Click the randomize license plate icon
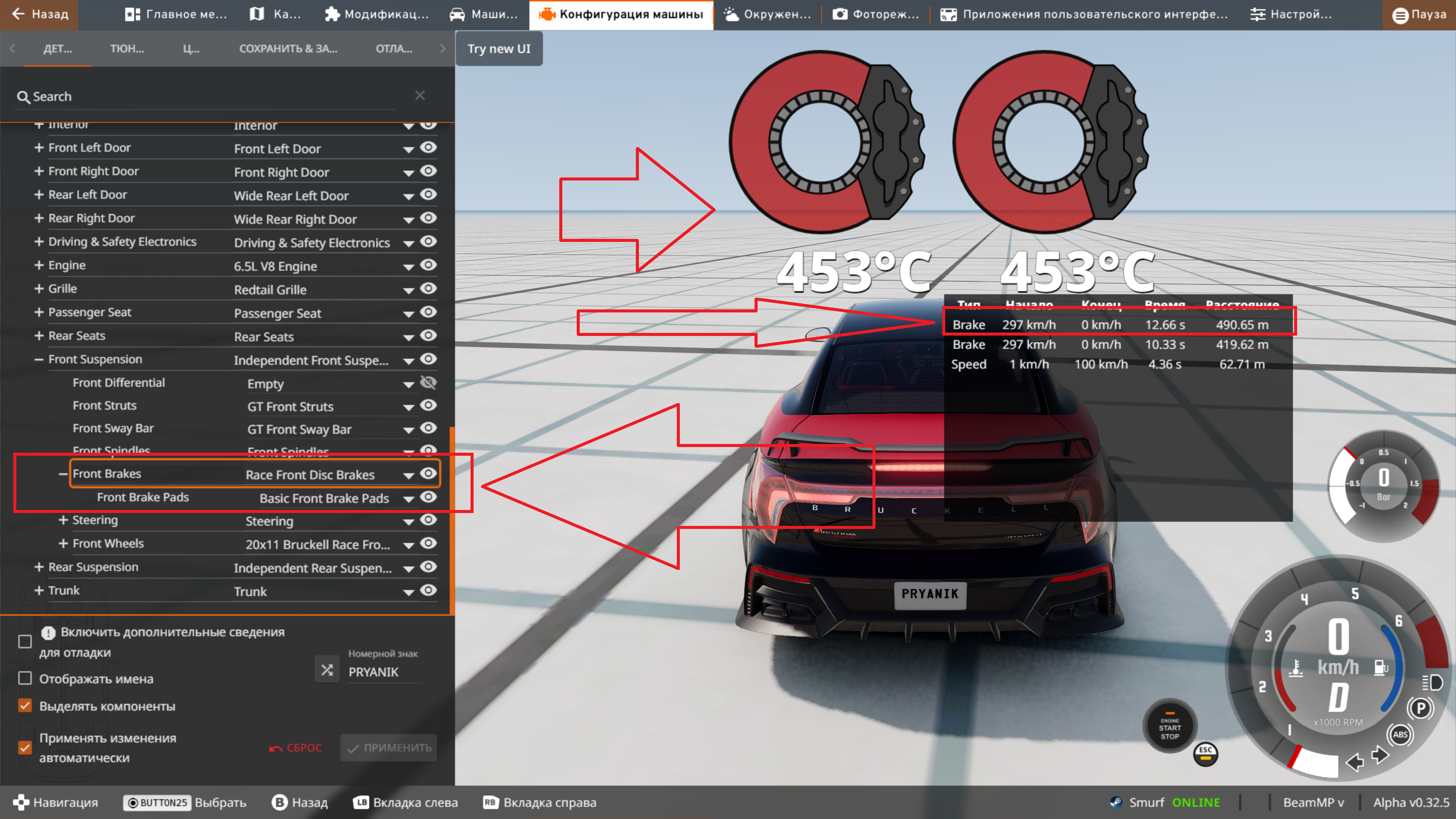 pos(327,670)
